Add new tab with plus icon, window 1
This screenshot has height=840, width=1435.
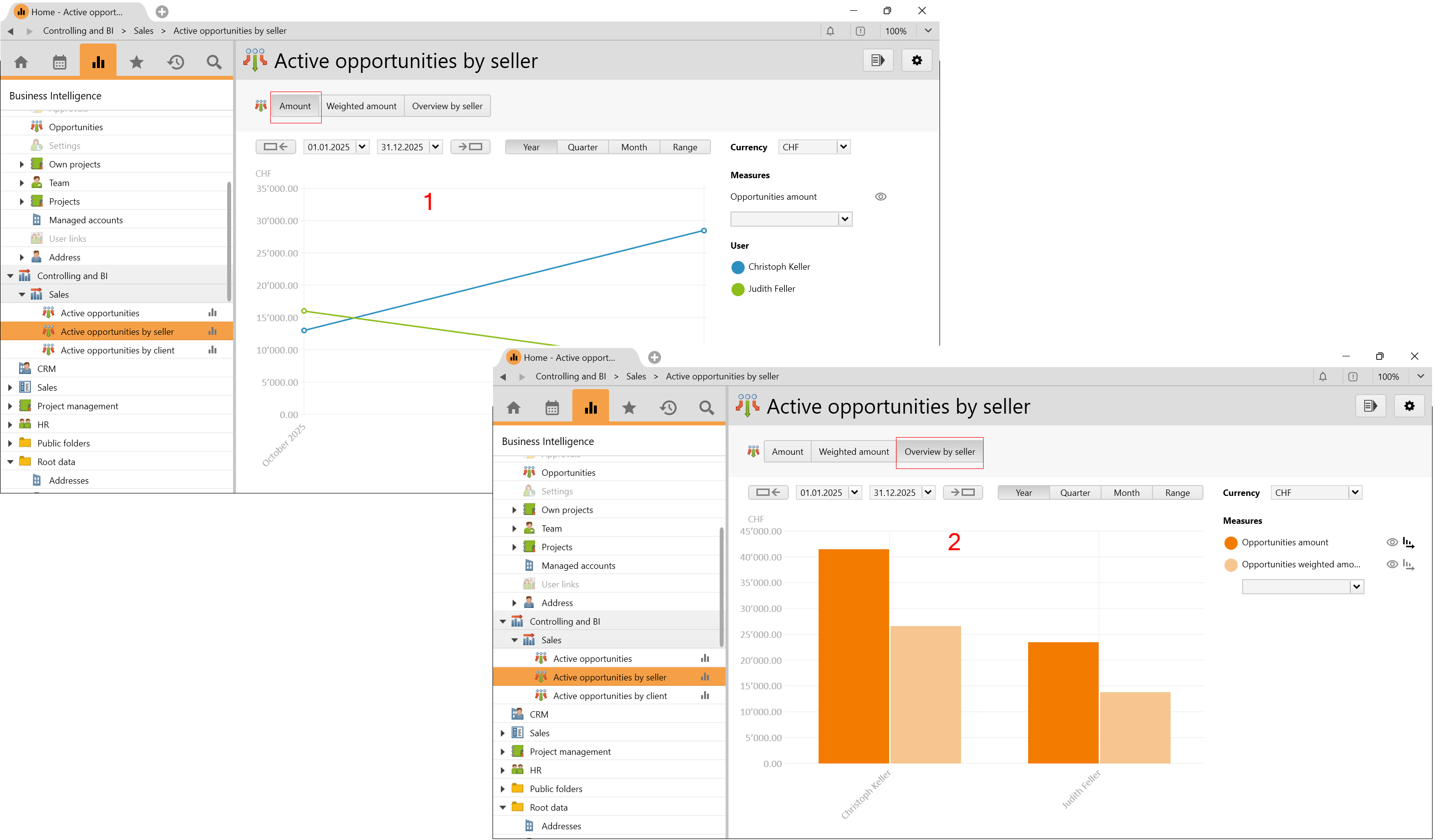(x=162, y=11)
